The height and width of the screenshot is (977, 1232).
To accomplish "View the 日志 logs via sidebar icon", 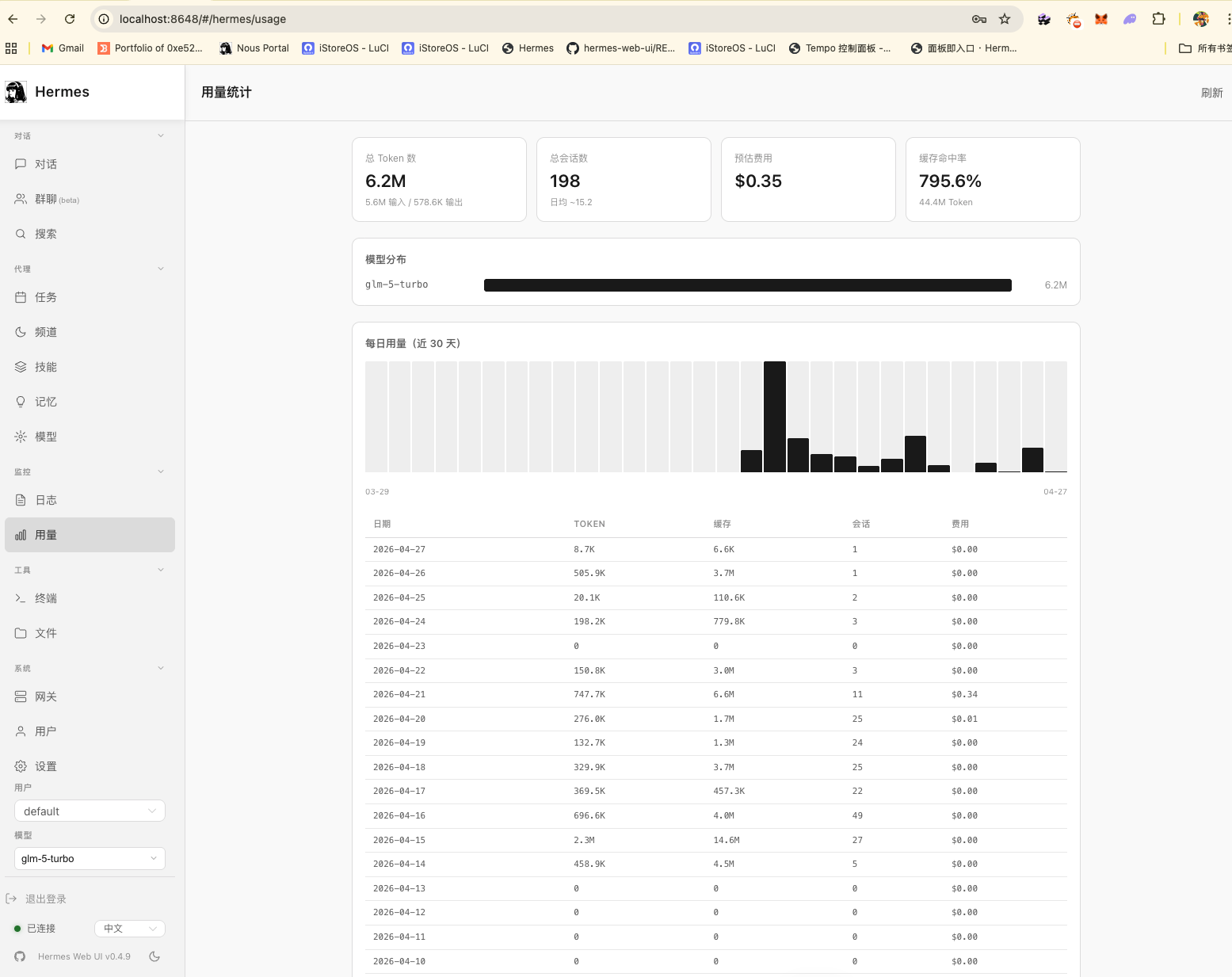I will (x=21, y=500).
